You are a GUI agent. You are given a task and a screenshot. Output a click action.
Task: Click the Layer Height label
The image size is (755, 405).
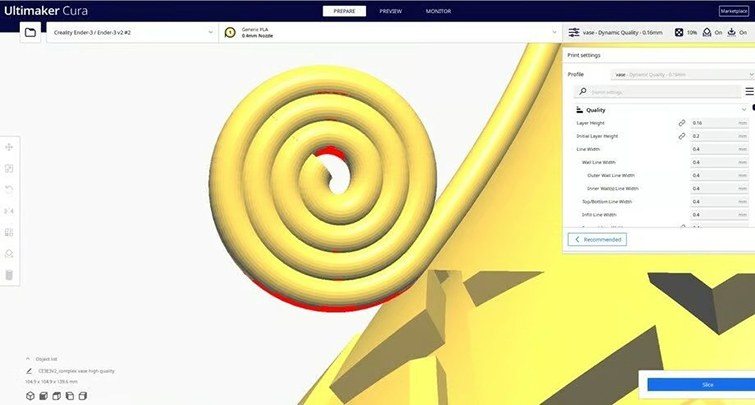[x=590, y=123]
